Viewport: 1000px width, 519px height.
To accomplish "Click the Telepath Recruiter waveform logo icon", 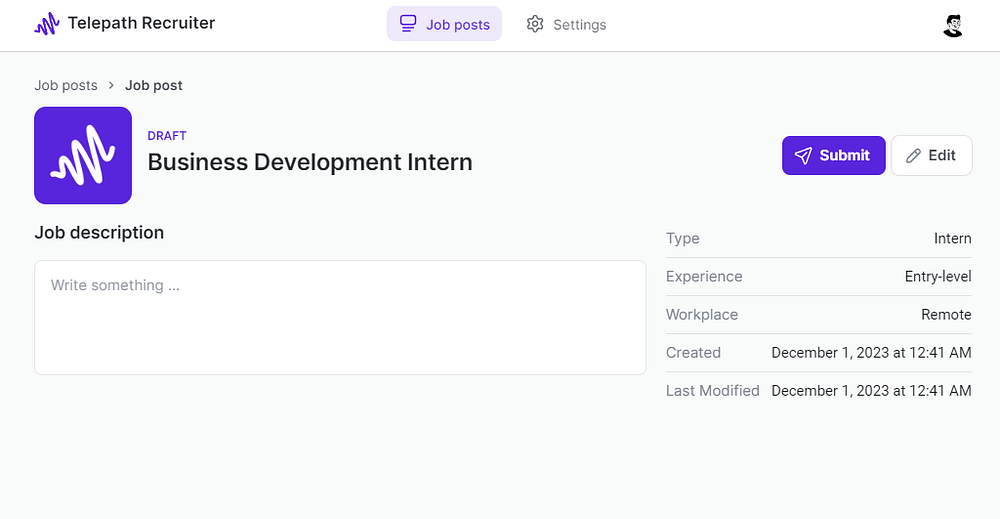I will click(47, 24).
